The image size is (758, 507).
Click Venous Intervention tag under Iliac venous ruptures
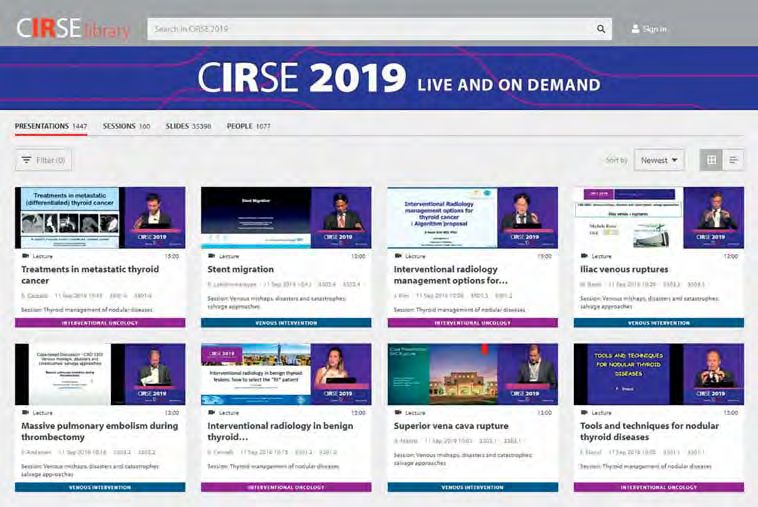coord(659,322)
